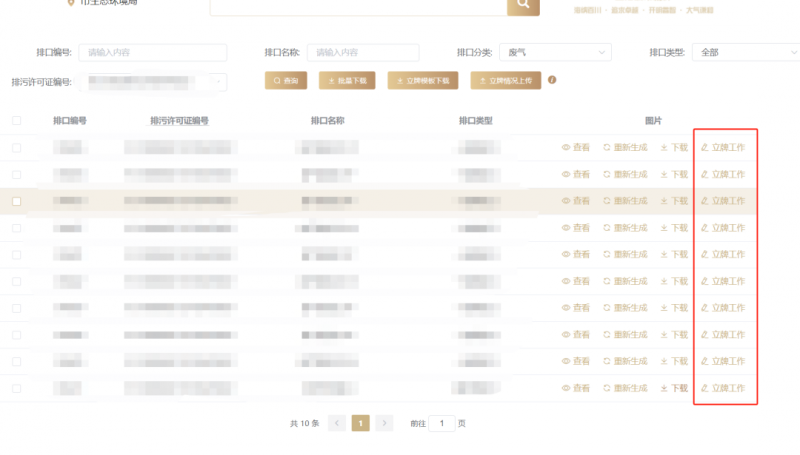Click page number 1 in pagination

(360, 423)
